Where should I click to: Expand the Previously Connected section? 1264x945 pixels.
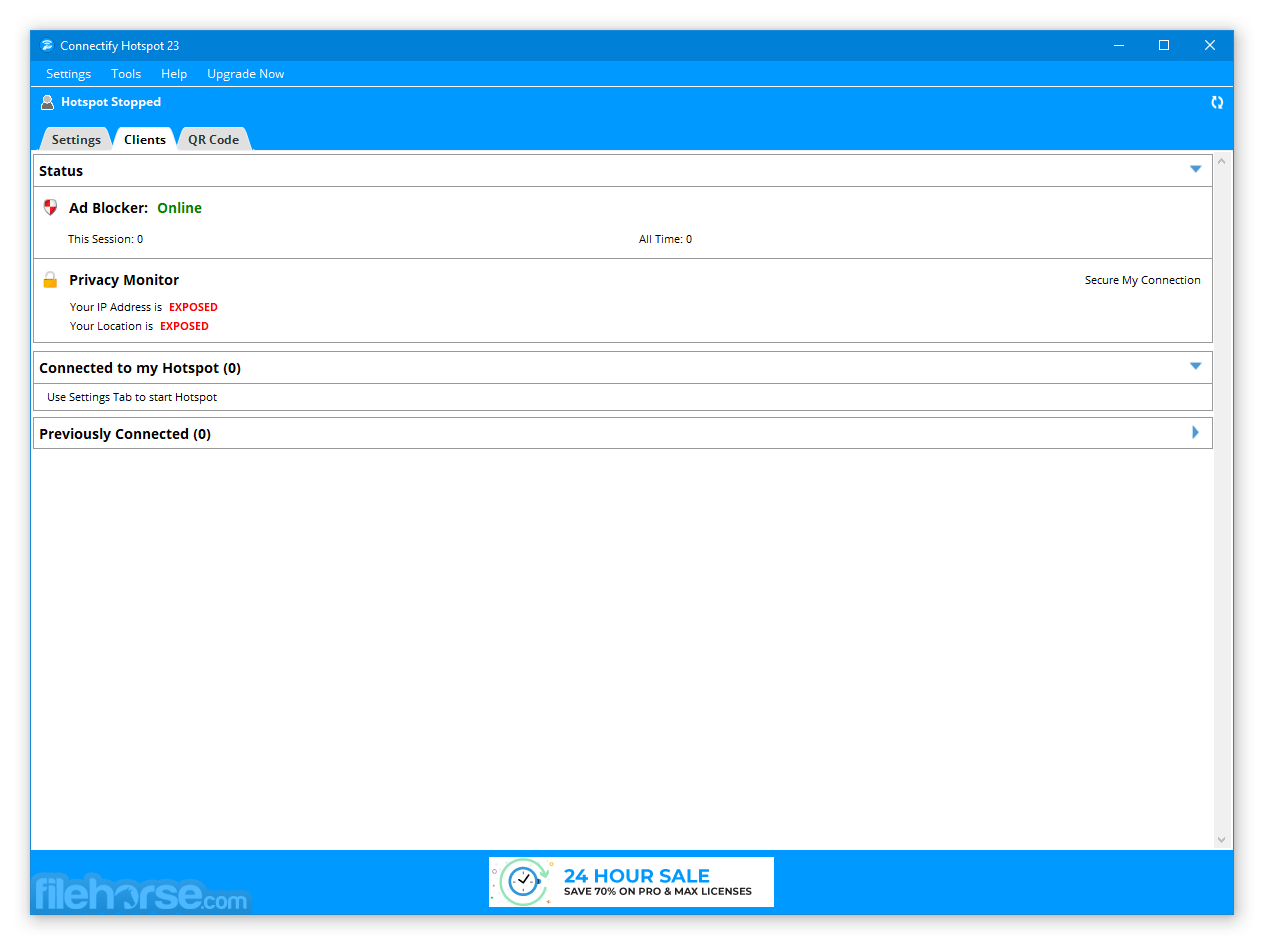tap(1195, 432)
